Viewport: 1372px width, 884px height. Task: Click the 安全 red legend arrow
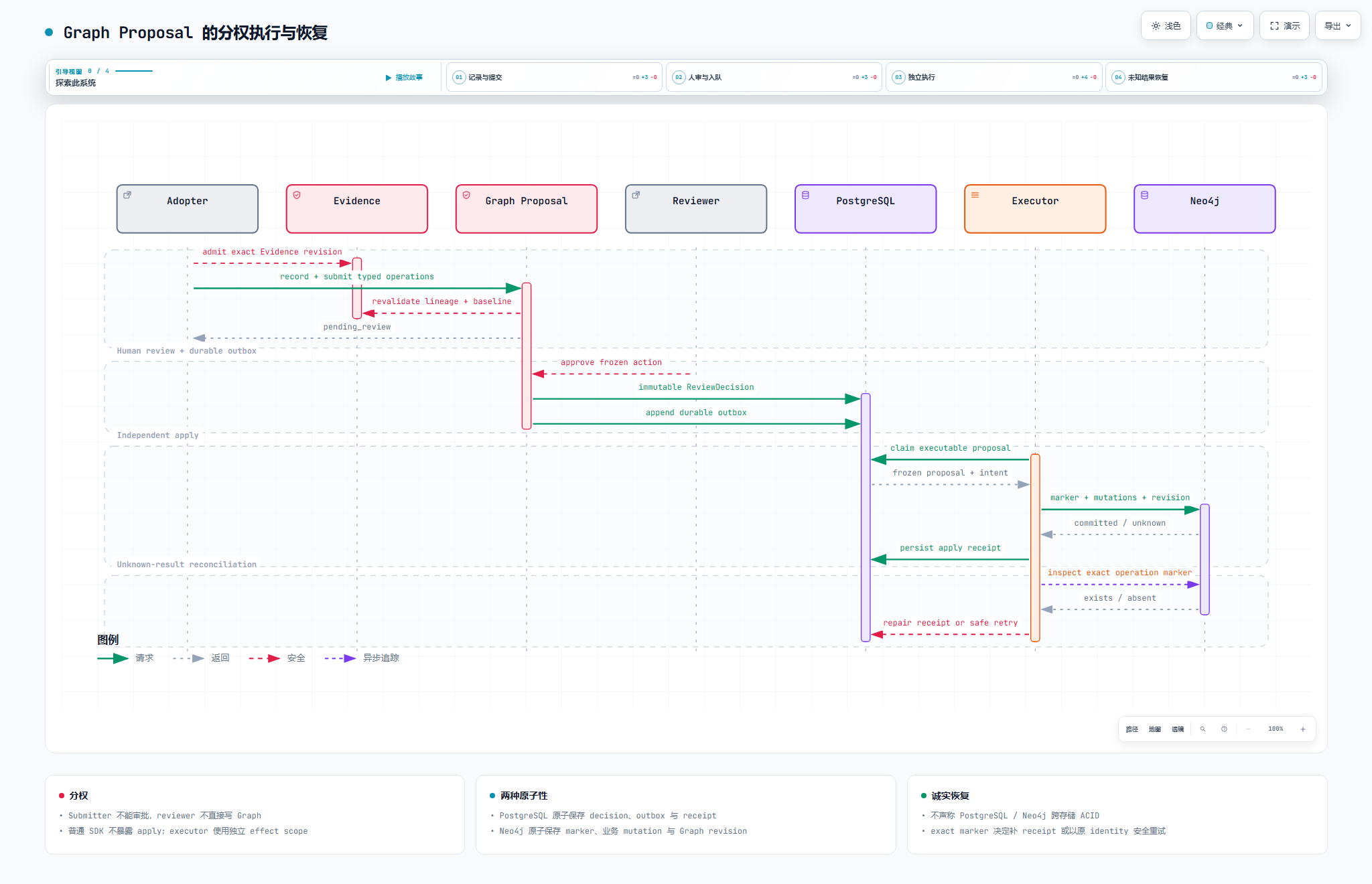[x=265, y=659]
